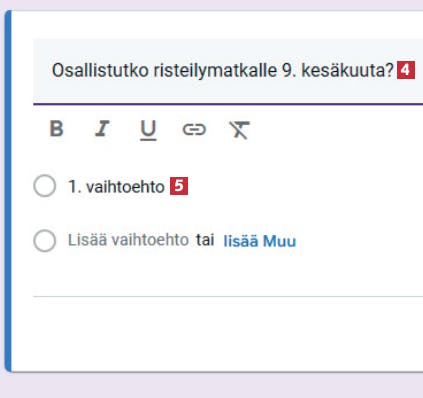The height and width of the screenshot is (398, 423).
Task: Place cursor at the word kesäkuuta in title
Action: pyautogui.click(x=348, y=70)
